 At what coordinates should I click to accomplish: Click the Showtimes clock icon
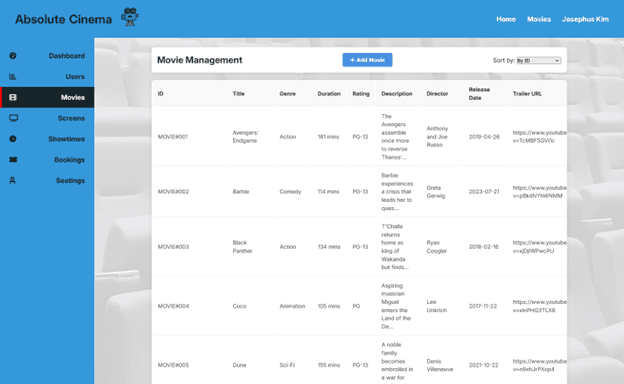point(13,139)
